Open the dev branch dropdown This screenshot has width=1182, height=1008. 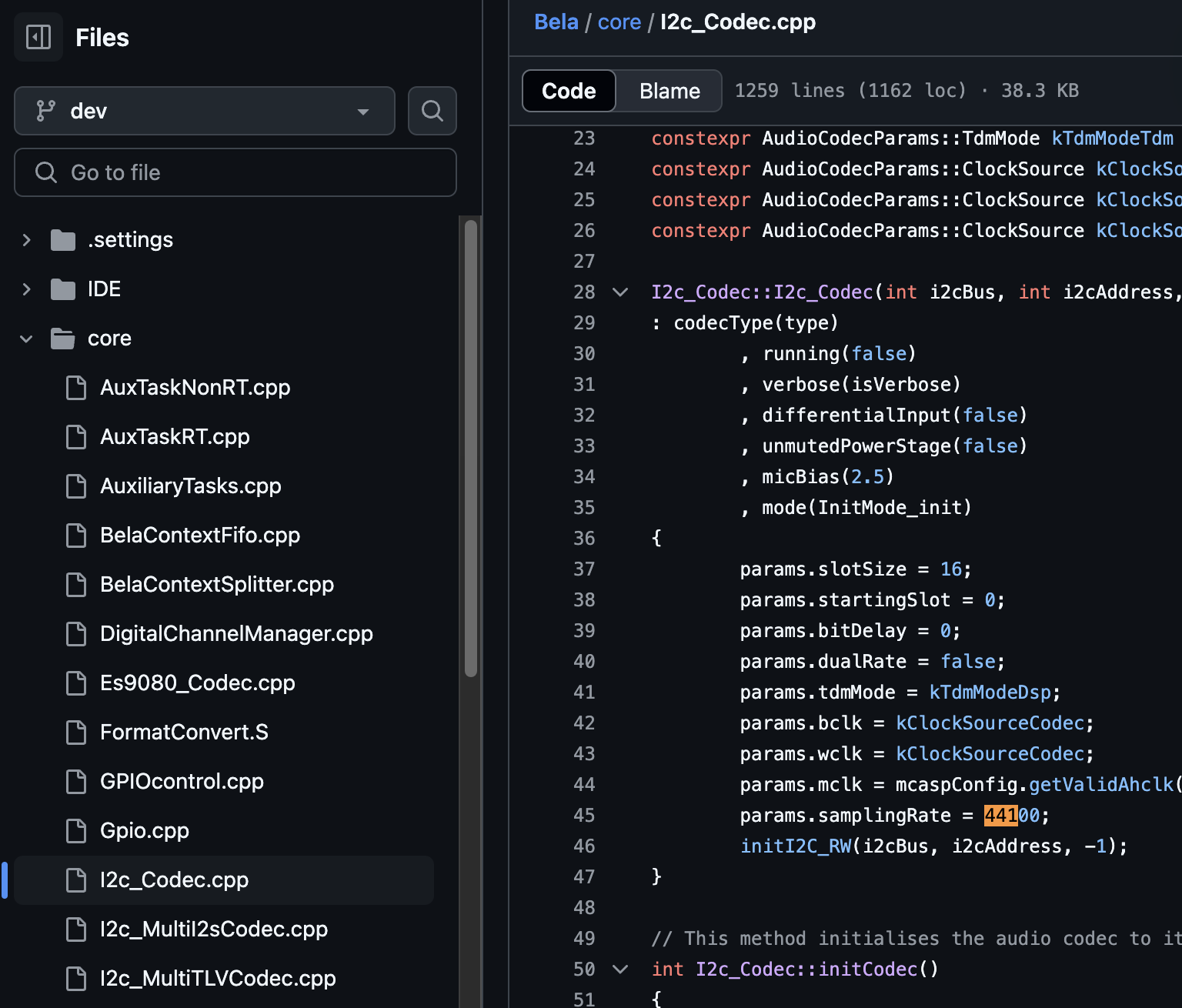[204, 111]
